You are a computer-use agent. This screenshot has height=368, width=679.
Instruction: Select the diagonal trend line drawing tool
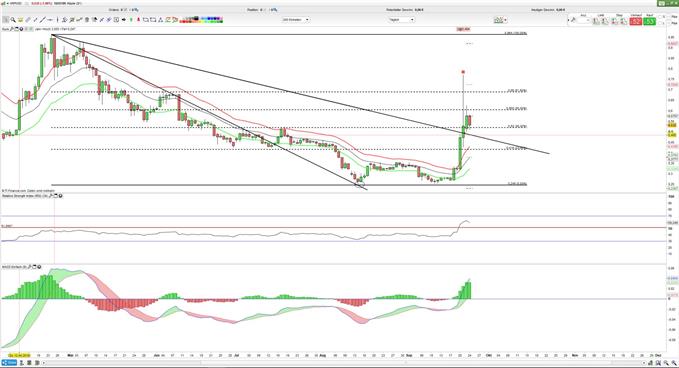(x=42, y=19)
